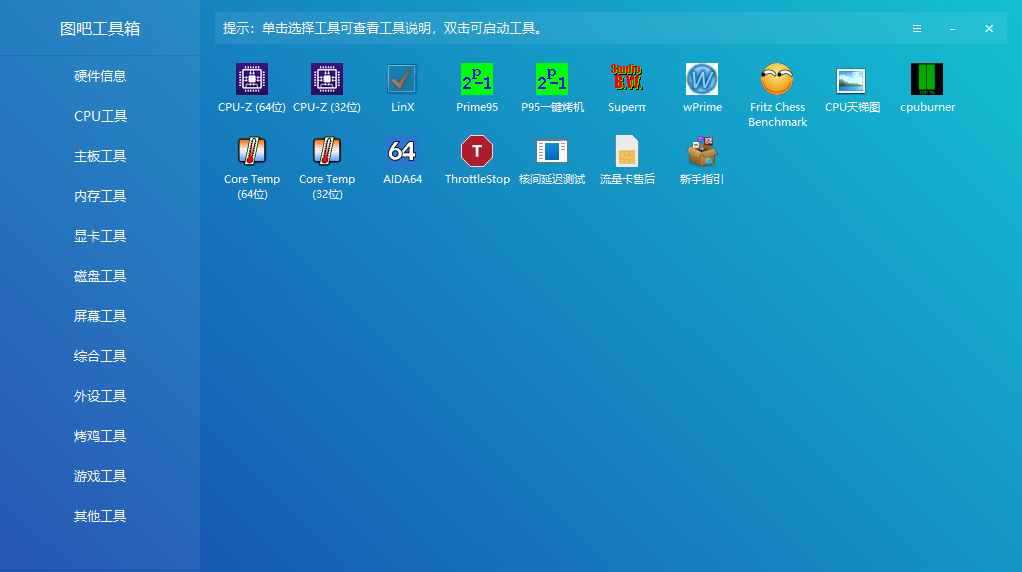Open the 硬件信息 category
1022x572 pixels.
(100, 76)
